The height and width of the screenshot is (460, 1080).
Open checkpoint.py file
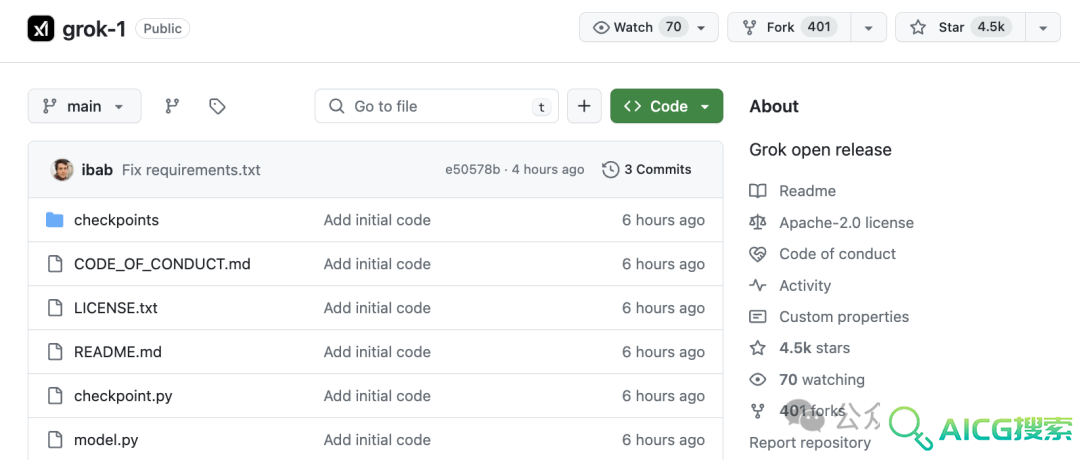point(123,396)
